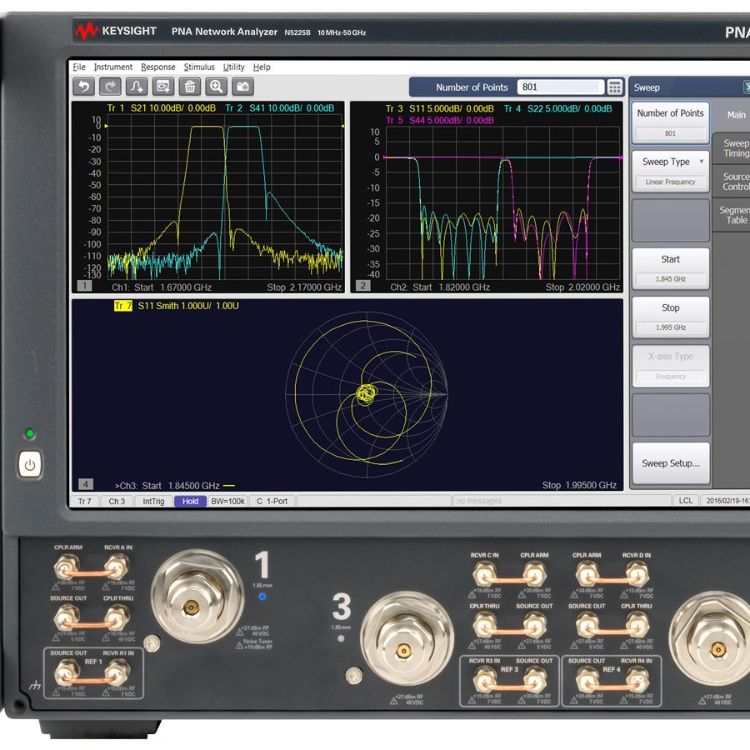Click the Add Trace toolbar icon
Viewport: 750px width, 750px height.
pos(137,87)
